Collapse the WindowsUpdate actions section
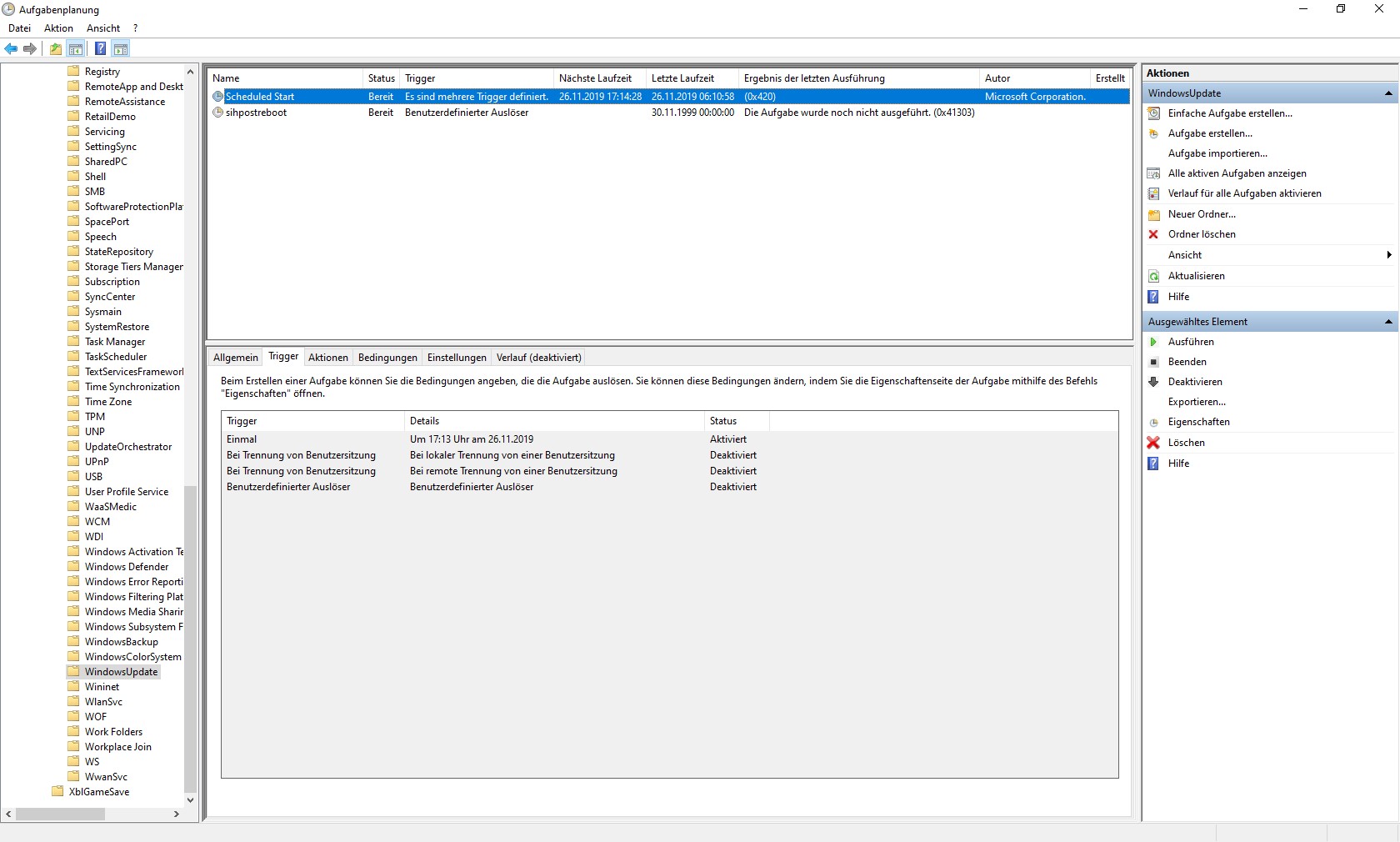This screenshot has height=842, width=1400. pyautogui.click(x=1388, y=93)
